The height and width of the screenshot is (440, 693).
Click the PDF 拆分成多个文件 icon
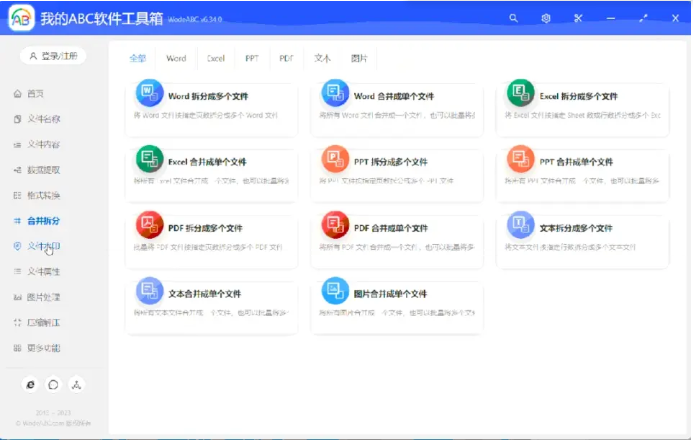pyautogui.click(x=149, y=225)
